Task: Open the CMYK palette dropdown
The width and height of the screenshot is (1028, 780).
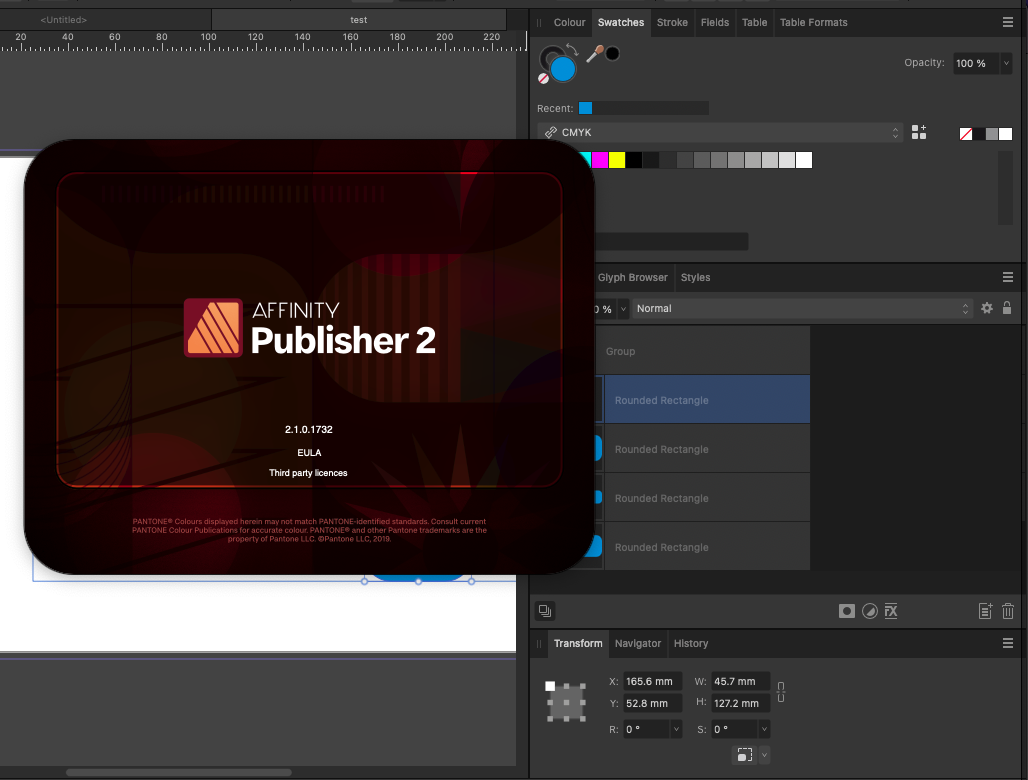Action: coord(720,132)
